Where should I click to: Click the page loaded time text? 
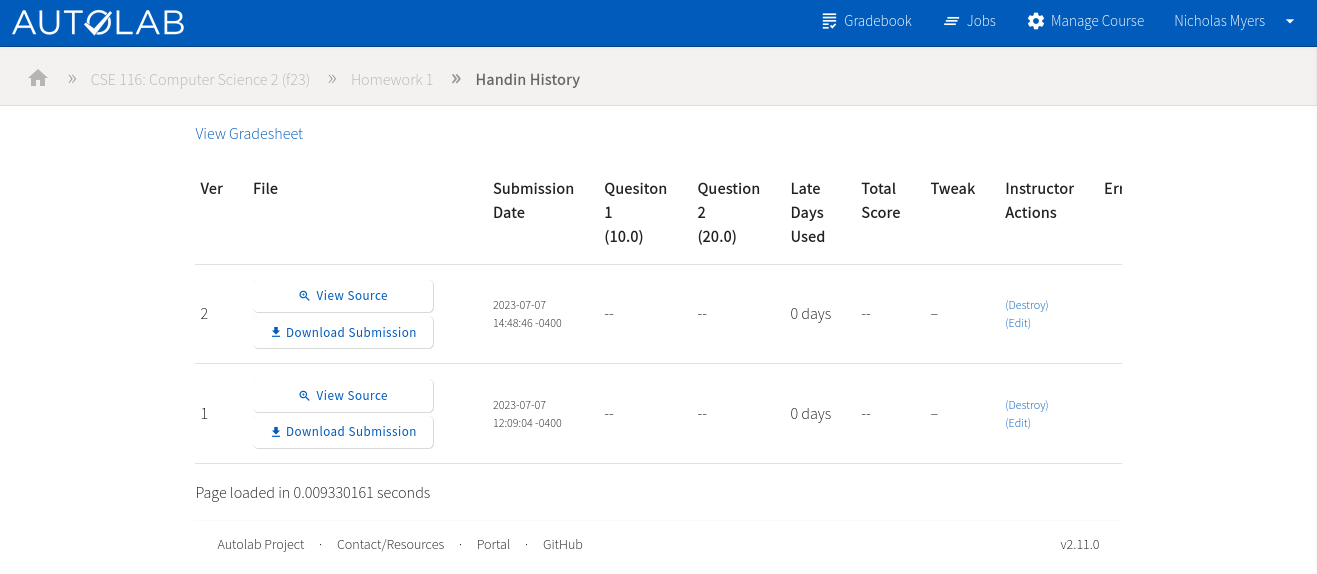pyautogui.click(x=313, y=493)
